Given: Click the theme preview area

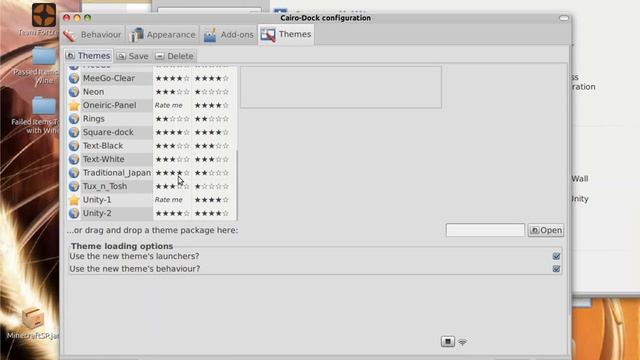Looking at the screenshot, I should (341, 87).
